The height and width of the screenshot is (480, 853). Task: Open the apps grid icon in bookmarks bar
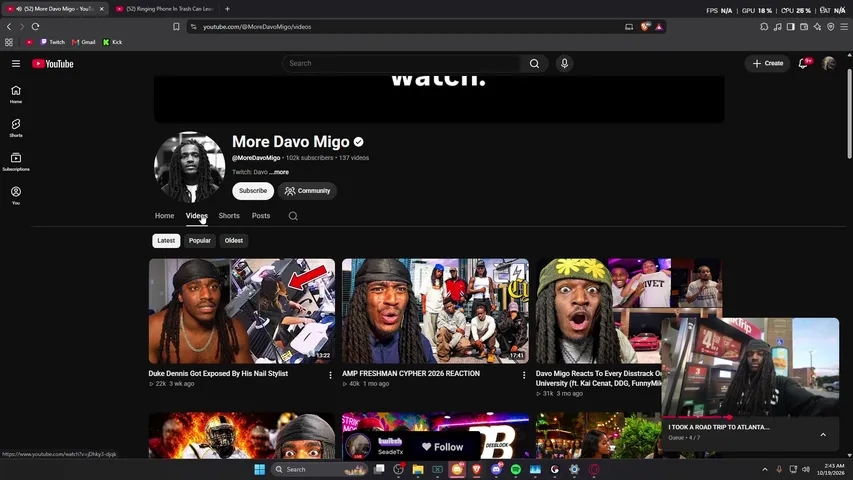click(x=9, y=42)
